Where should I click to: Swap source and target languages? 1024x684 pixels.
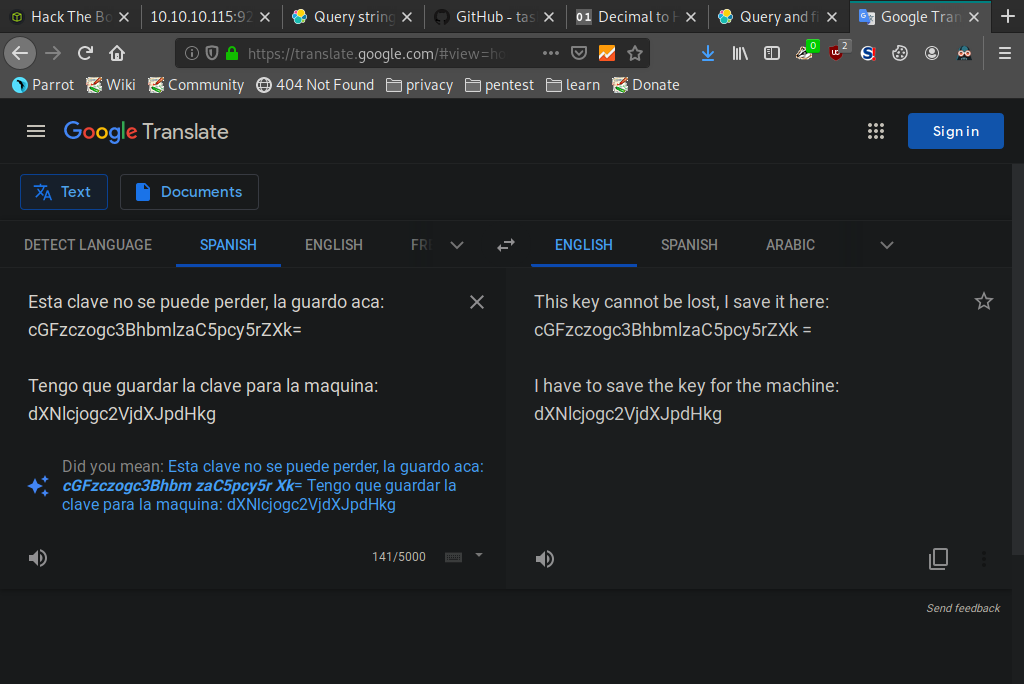coord(505,245)
